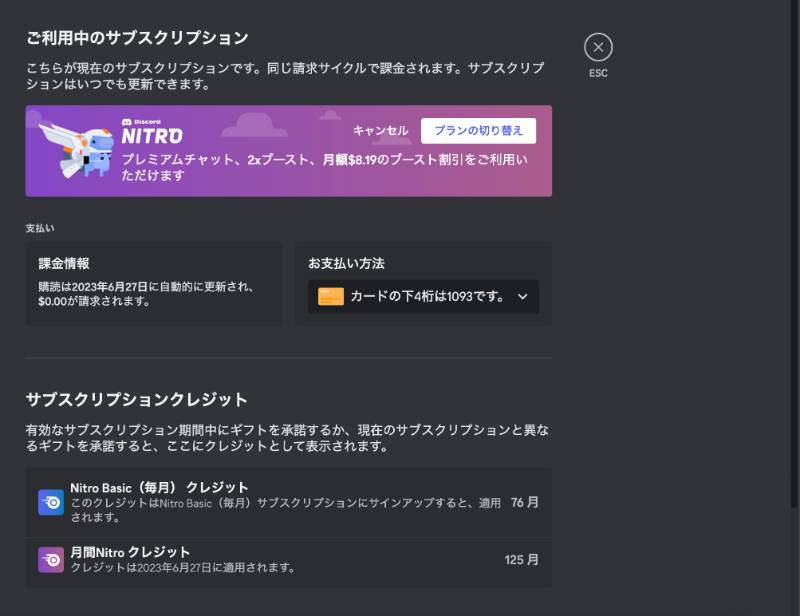Click the Discord Nitro logo on the banner
This screenshot has height=616, width=800.
pos(152,131)
